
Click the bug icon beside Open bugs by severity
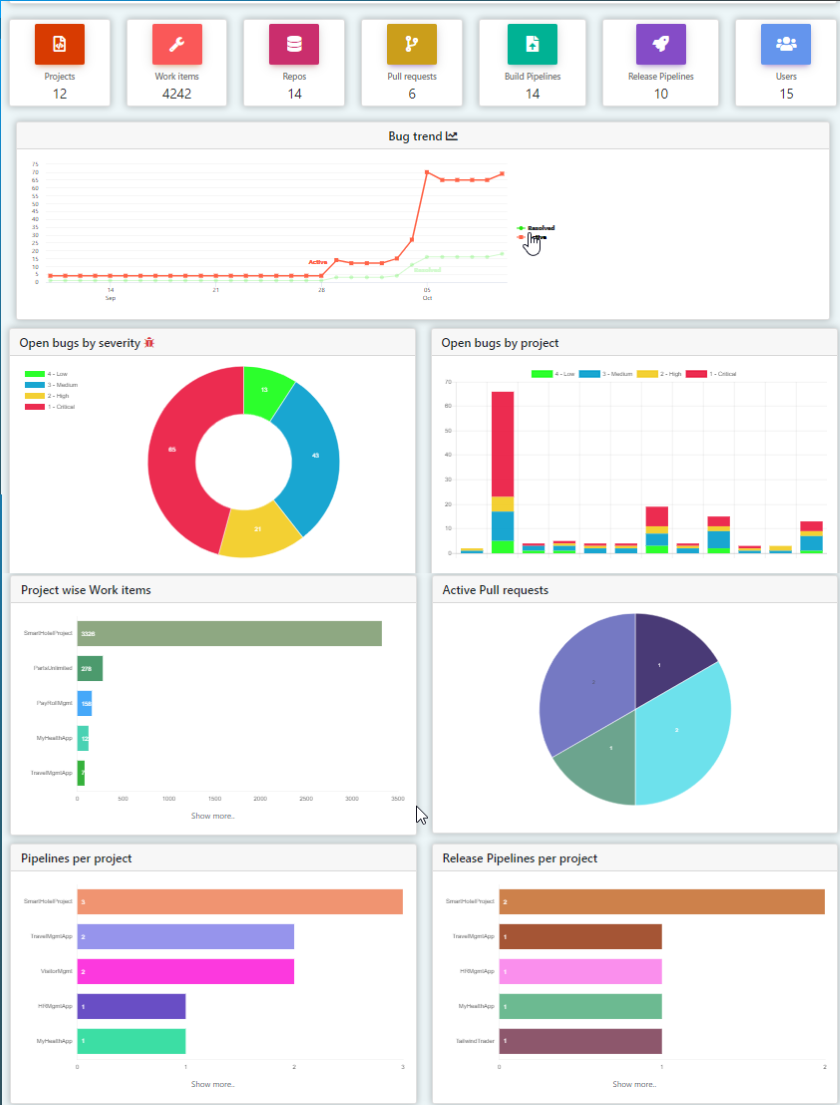(x=149, y=343)
